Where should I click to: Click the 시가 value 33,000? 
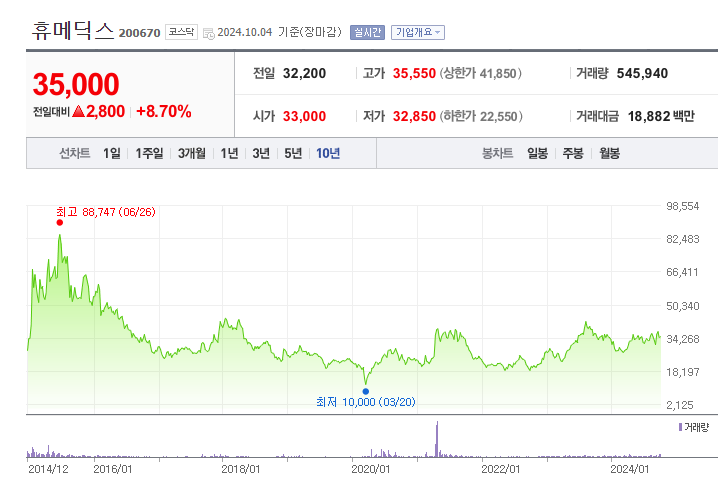305,116
